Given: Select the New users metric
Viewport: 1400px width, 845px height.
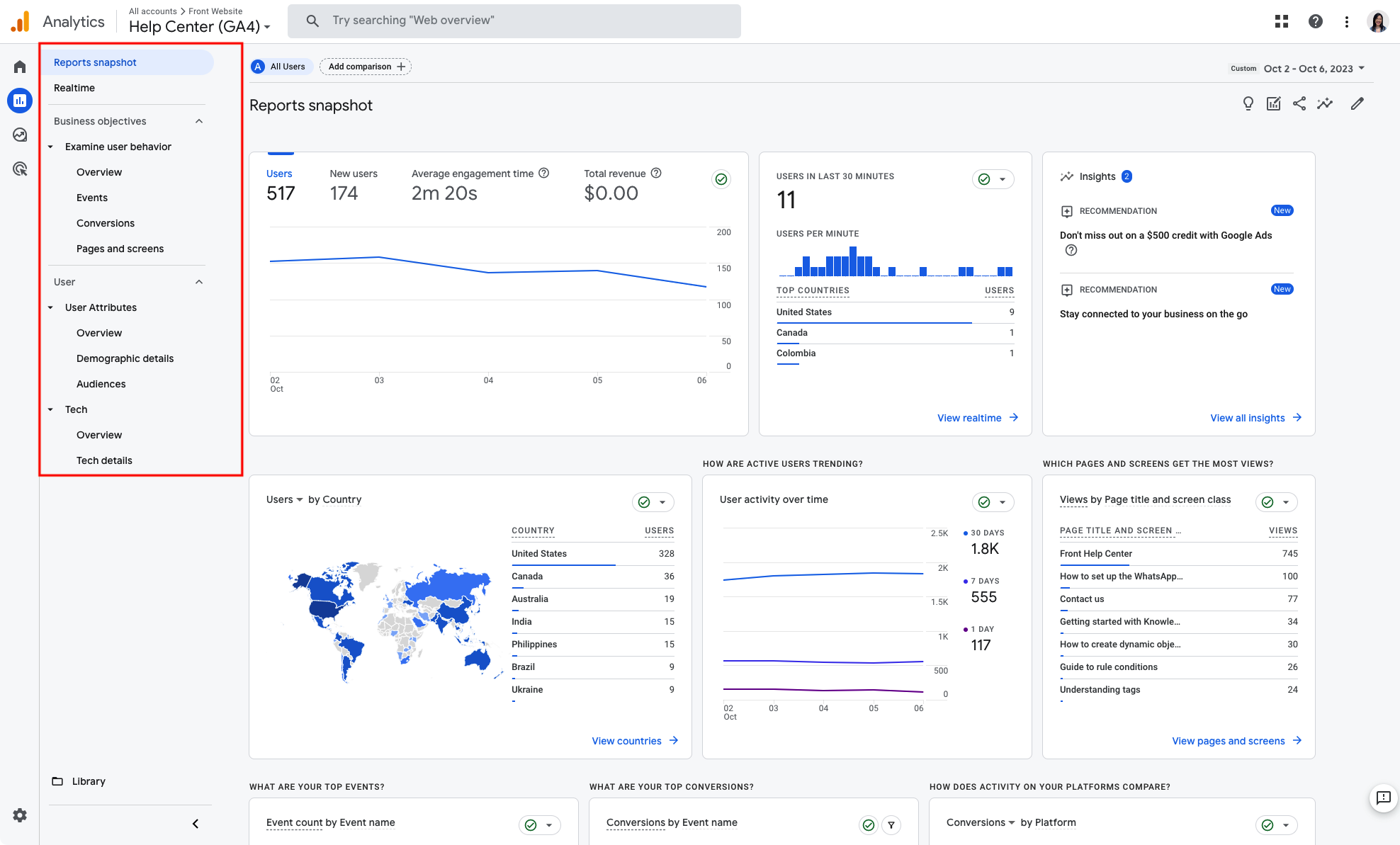Looking at the screenshot, I should [x=354, y=184].
